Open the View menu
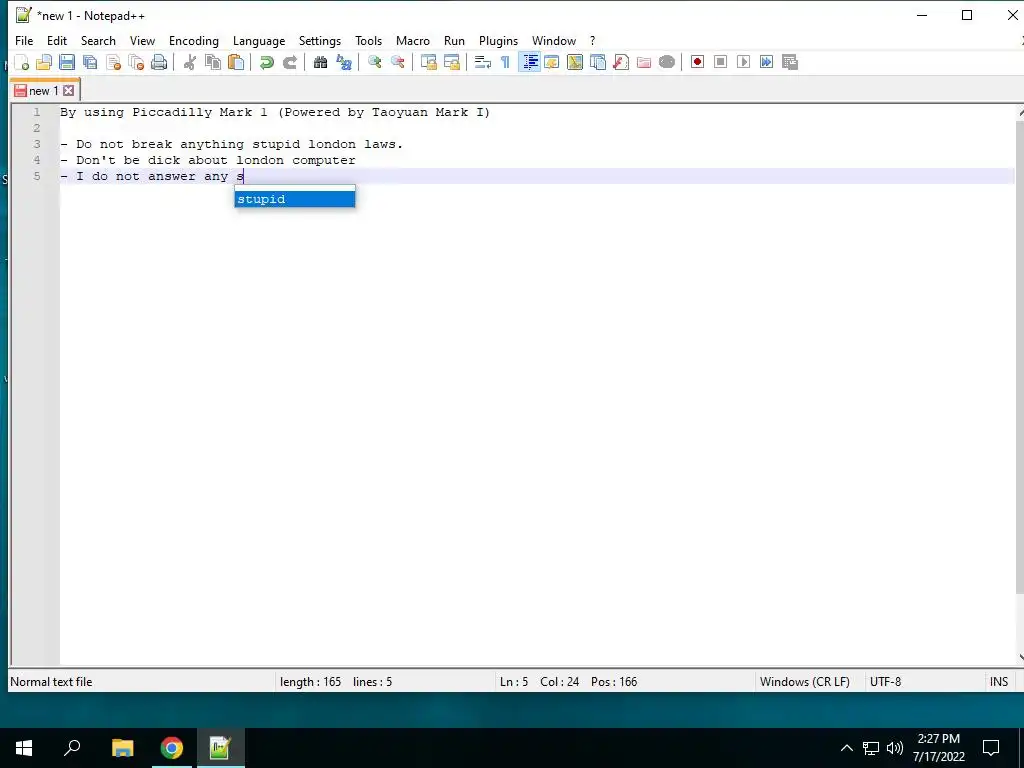 (142, 40)
